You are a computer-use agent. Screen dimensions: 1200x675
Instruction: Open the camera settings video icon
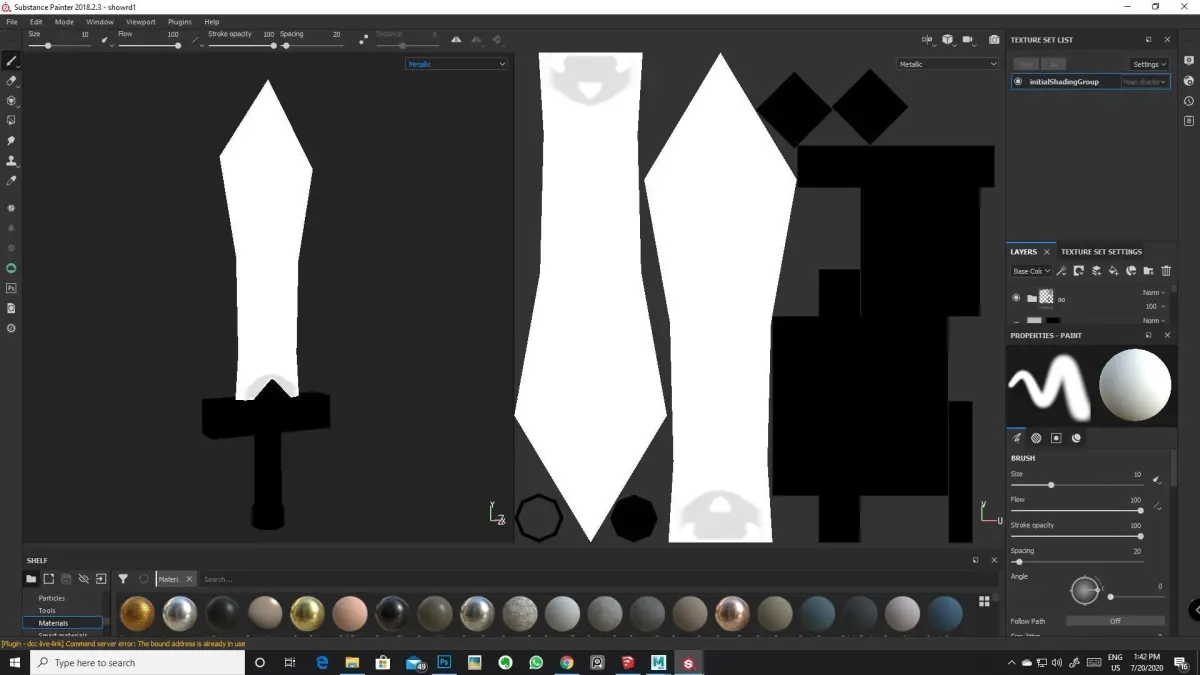pos(968,40)
